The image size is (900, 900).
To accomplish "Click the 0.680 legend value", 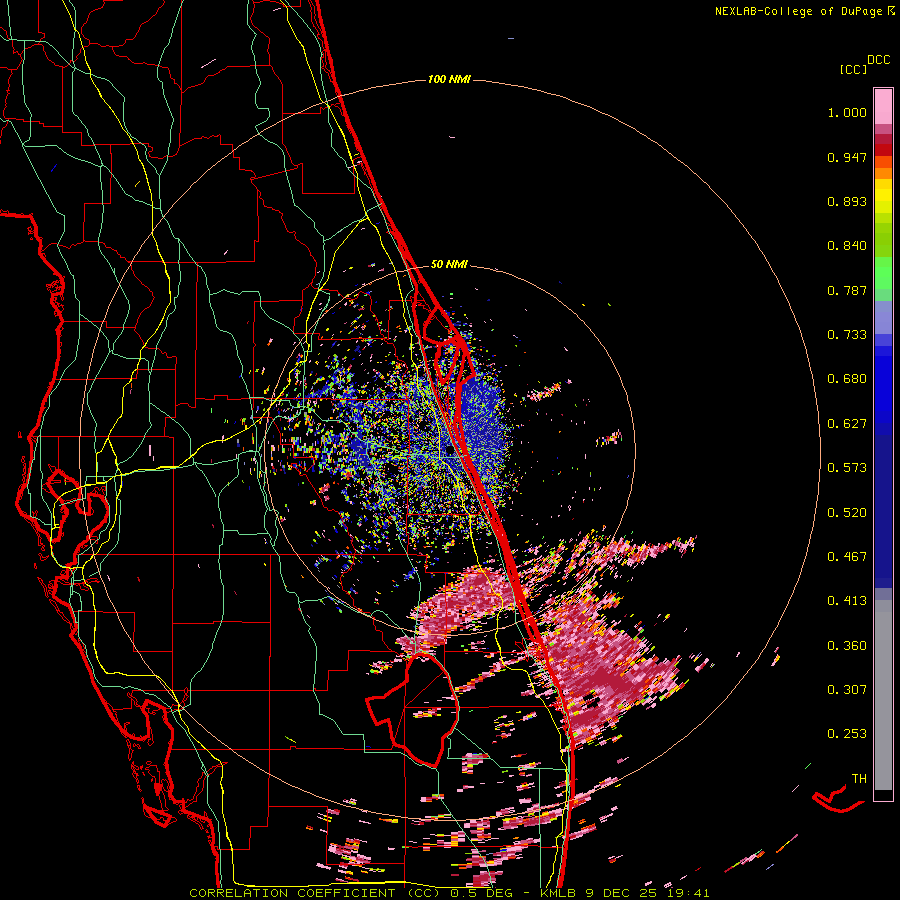I will pos(847,379).
